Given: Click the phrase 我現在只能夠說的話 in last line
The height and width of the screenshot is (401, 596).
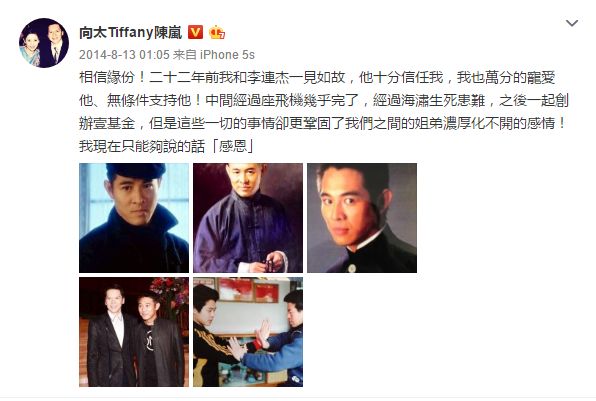Looking at the screenshot, I should 142,146.
